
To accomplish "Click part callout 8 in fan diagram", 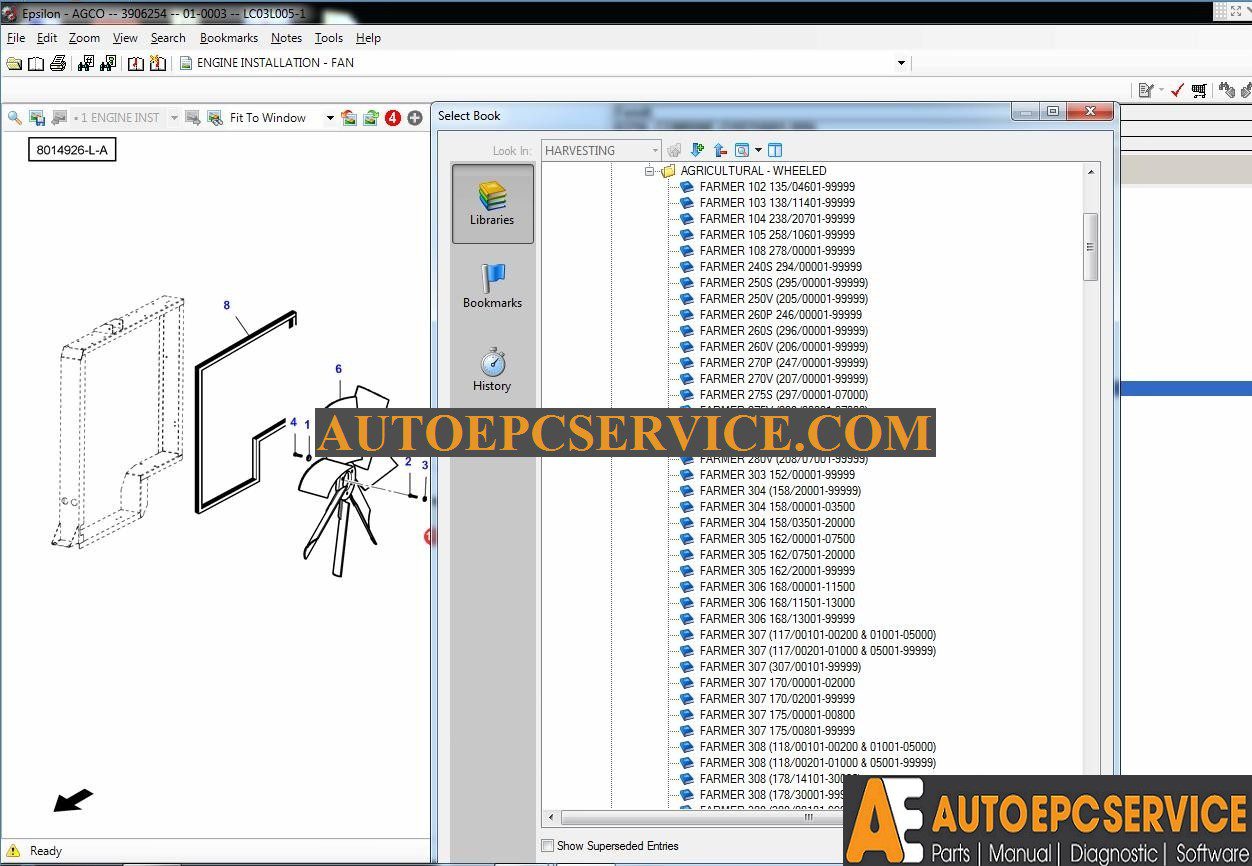I will click(x=227, y=306).
